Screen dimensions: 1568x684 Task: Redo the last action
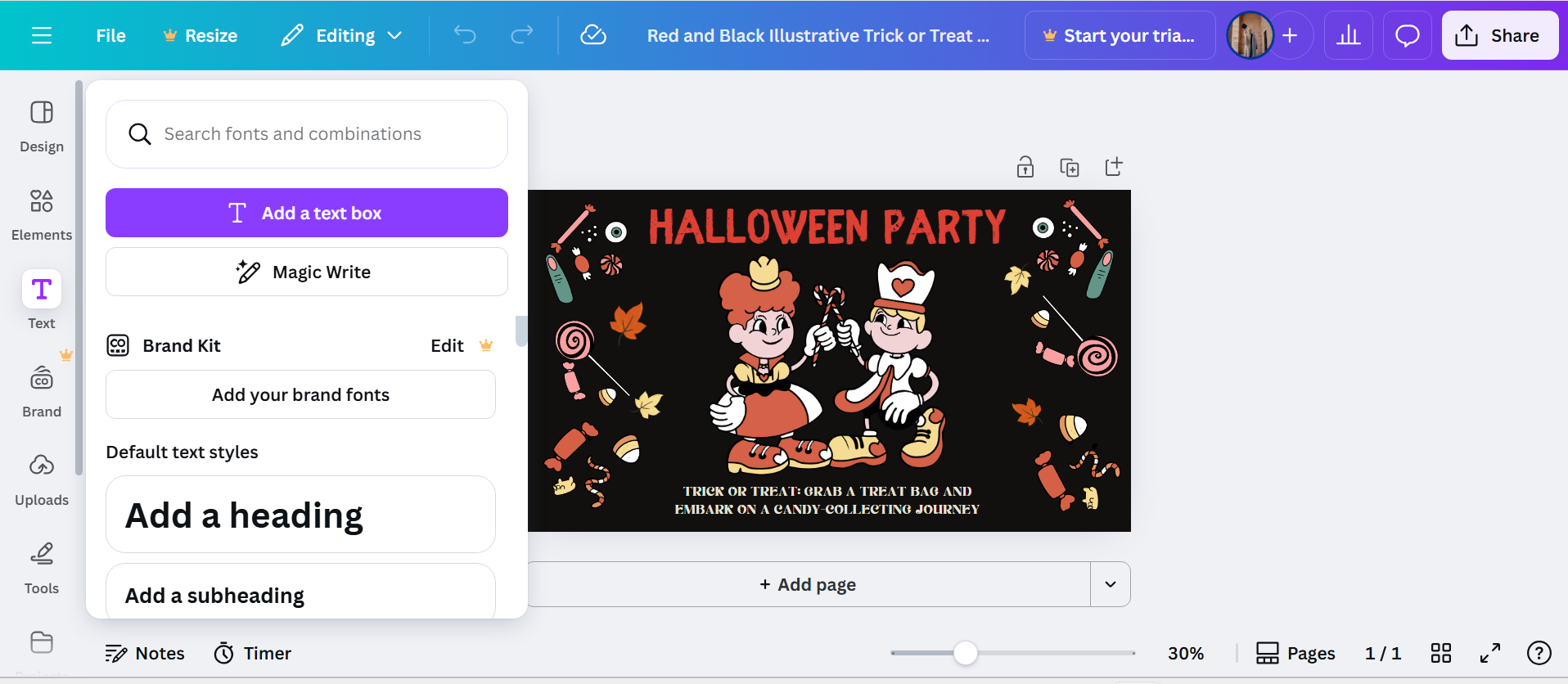(x=522, y=35)
